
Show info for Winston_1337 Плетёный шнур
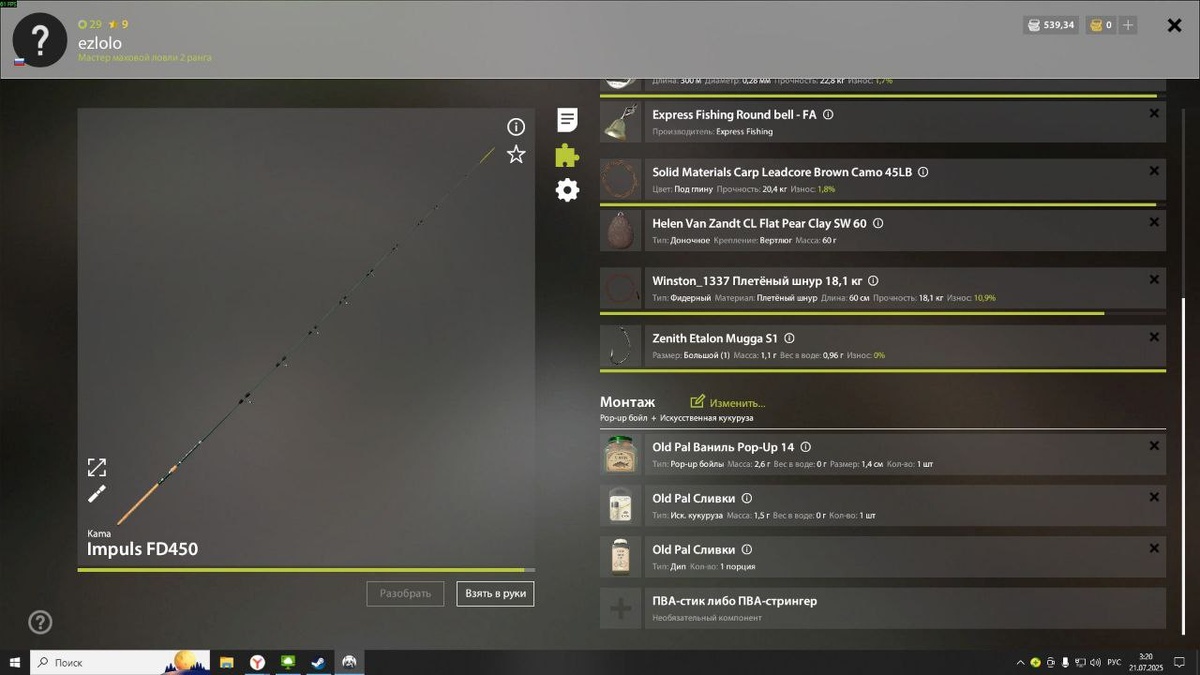click(873, 281)
